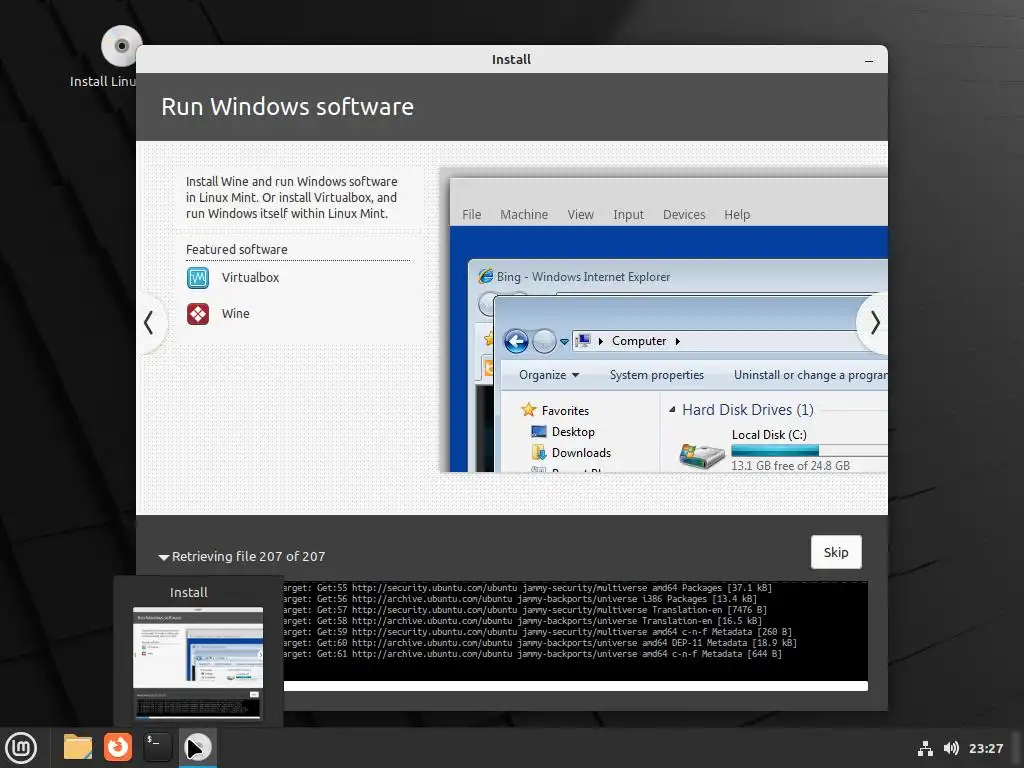The width and height of the screenshot is (1024, 768).
Task: Open the volume control tray icon
Action: 952,748
